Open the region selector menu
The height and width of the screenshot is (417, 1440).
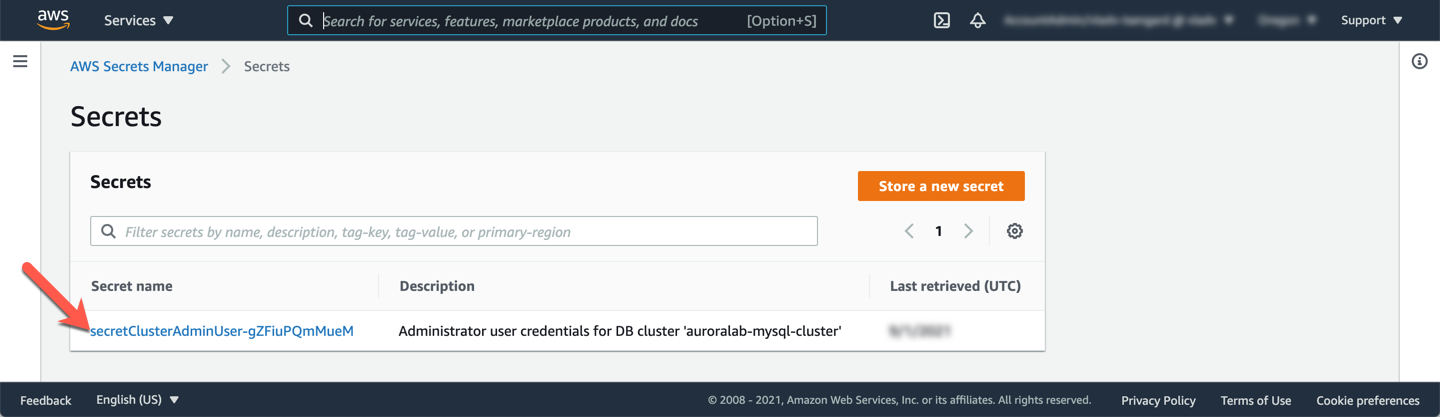tap(1286, 20)
